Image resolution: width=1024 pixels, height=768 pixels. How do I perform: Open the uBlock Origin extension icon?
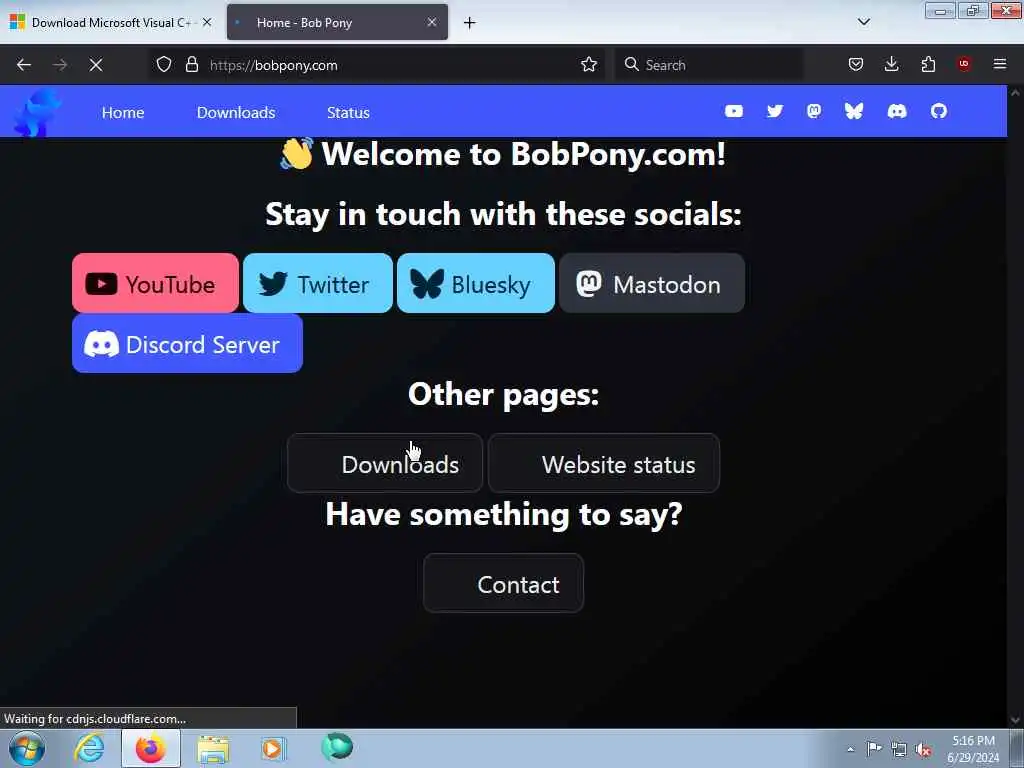coord(964,64)
